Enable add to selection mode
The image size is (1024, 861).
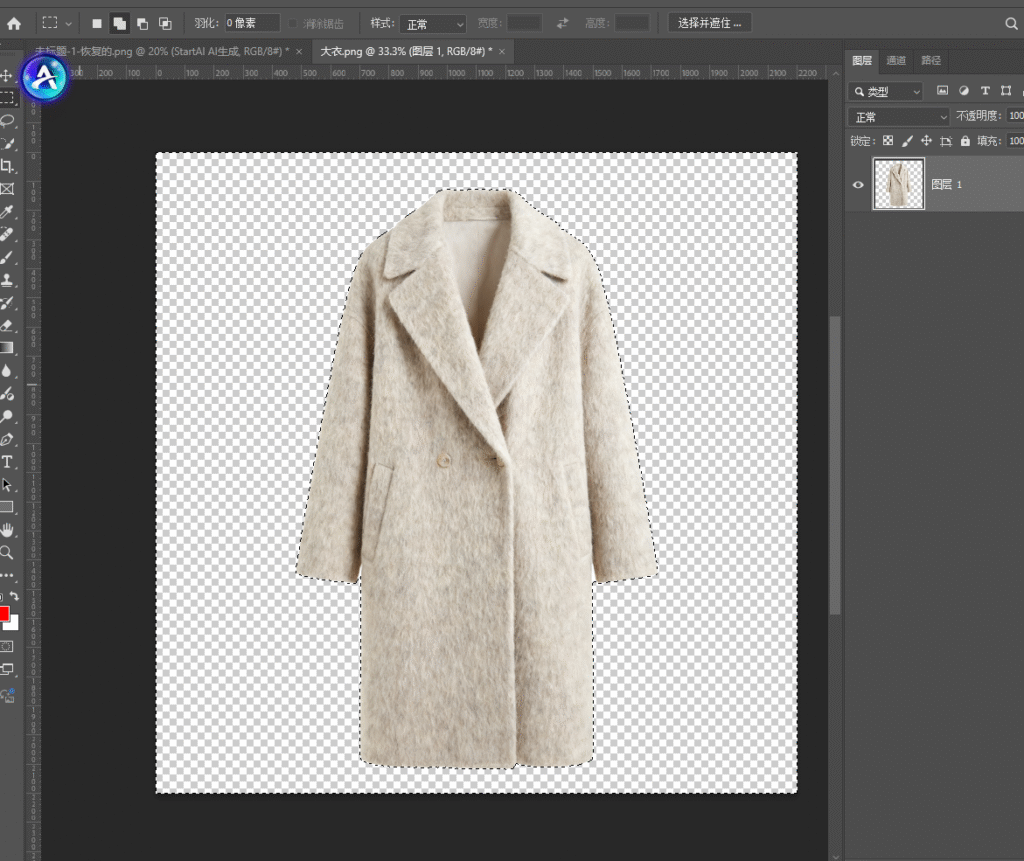(x=119, y=23)
